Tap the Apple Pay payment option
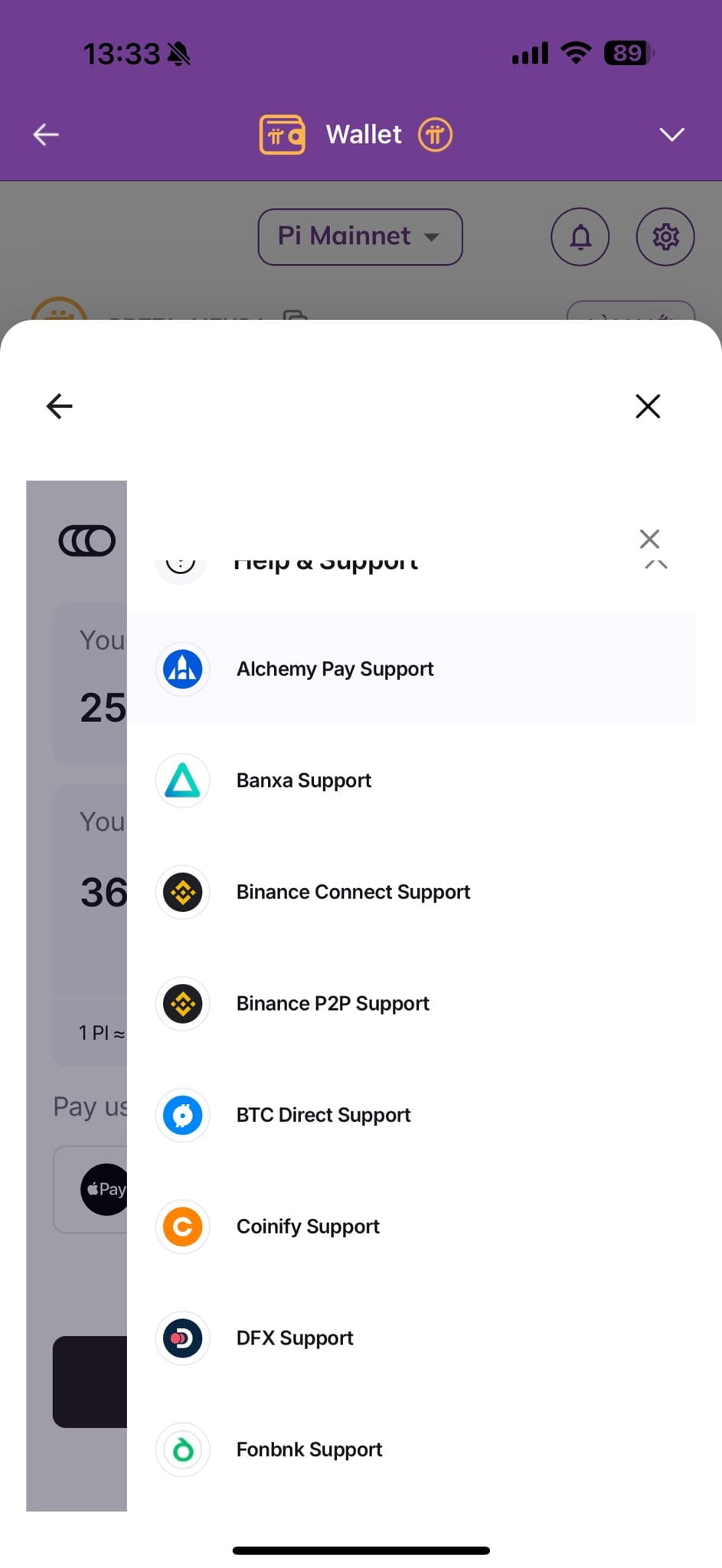Image resolution: width=722 pixels, height=1568 pixels. click(104, 1189)
